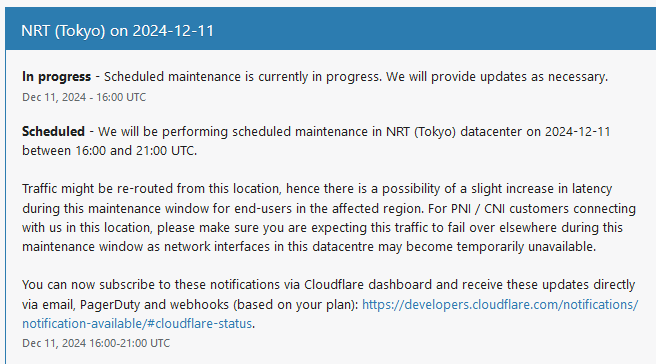Click the words temporarily unavailable
Screen dimensions: 656x364
(x=526, y=246)
